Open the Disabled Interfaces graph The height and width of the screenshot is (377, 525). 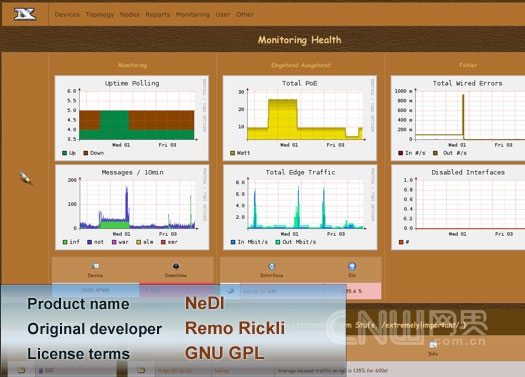click(458, 207)
